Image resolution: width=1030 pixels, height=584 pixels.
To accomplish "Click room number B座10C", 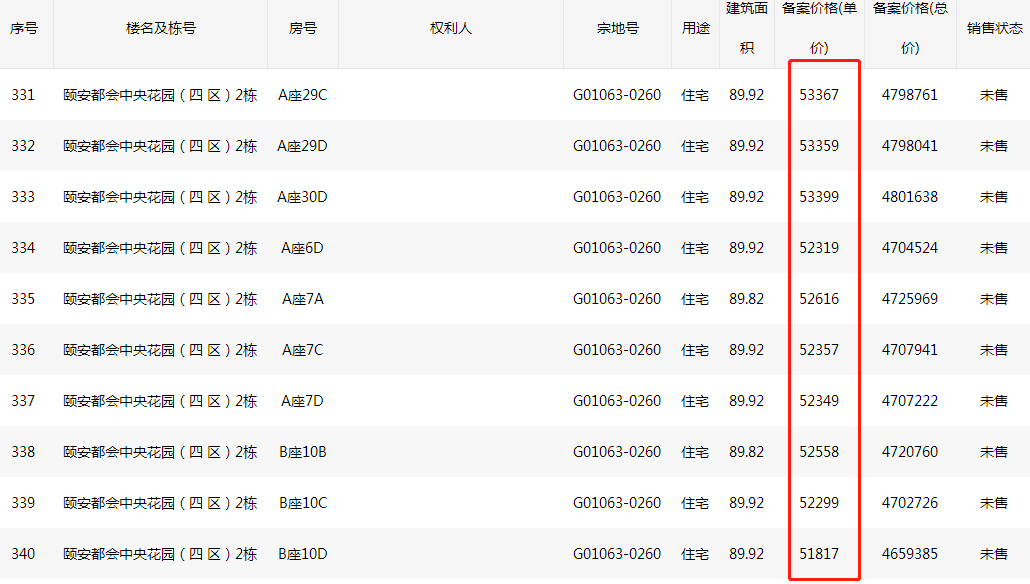I will click(302, 503).
